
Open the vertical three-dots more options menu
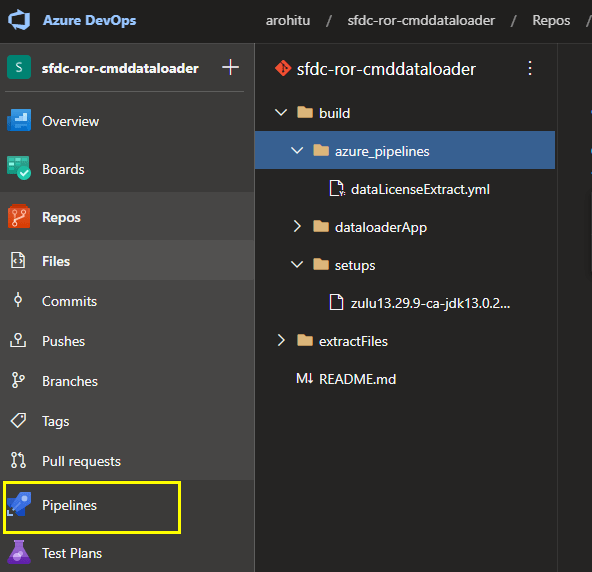[x=530, y=68]
